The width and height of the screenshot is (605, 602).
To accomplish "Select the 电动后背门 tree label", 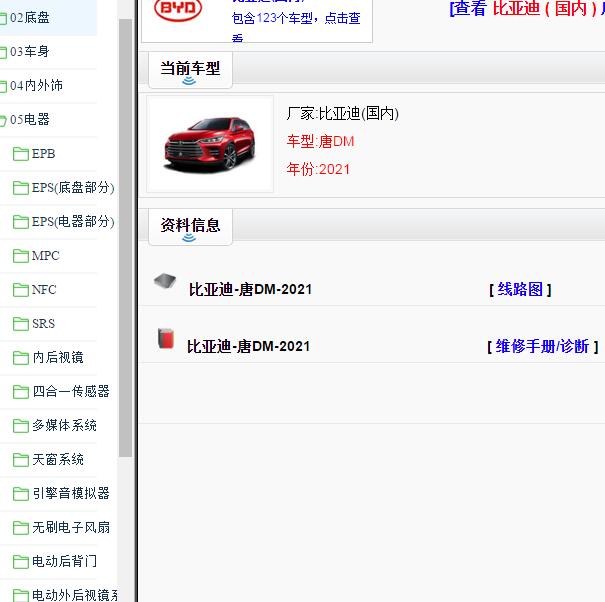I will 64,561.
